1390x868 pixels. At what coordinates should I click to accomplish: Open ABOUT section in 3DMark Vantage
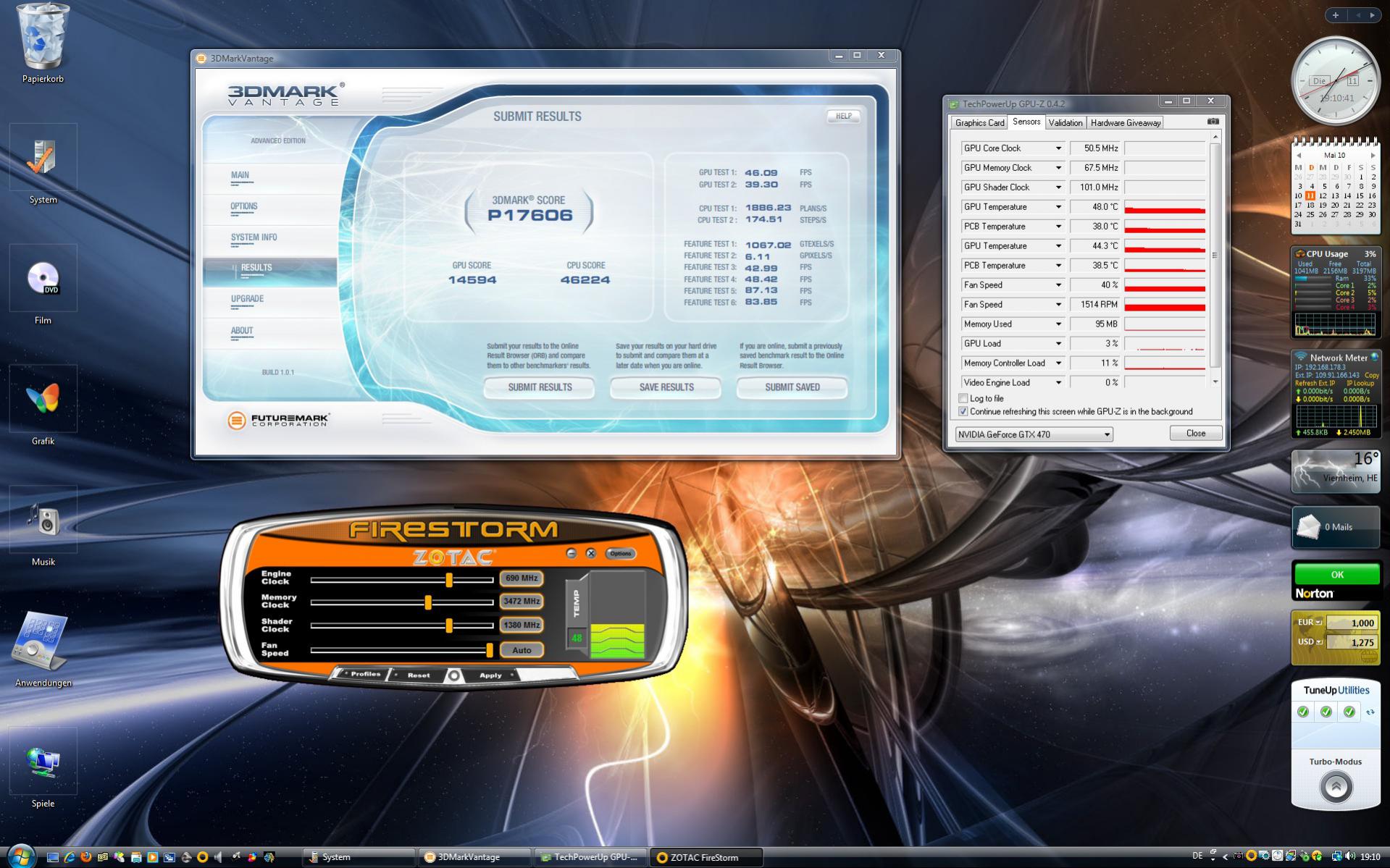tap(269, 332)
